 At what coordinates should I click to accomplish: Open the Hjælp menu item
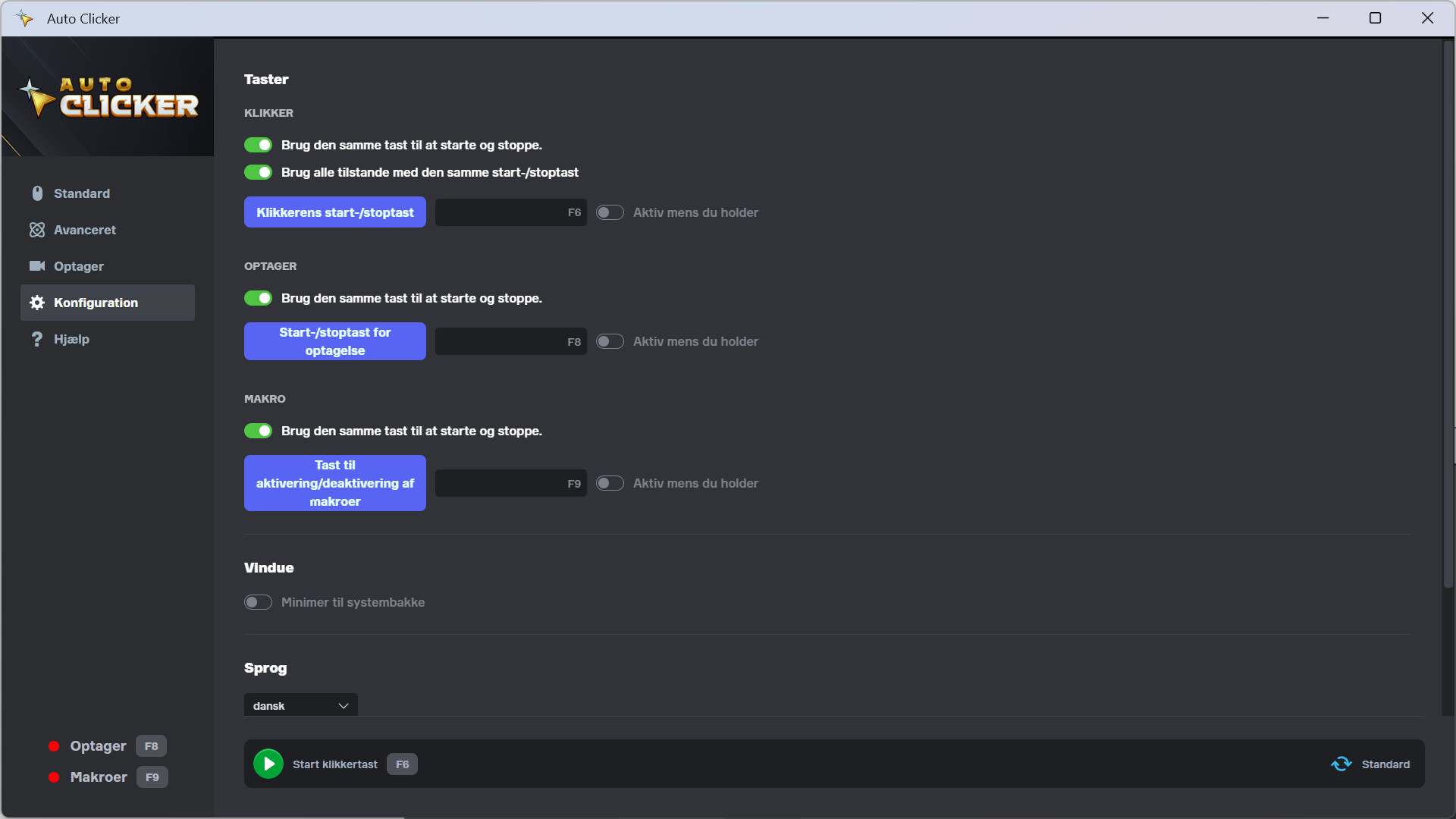[72, 339]
